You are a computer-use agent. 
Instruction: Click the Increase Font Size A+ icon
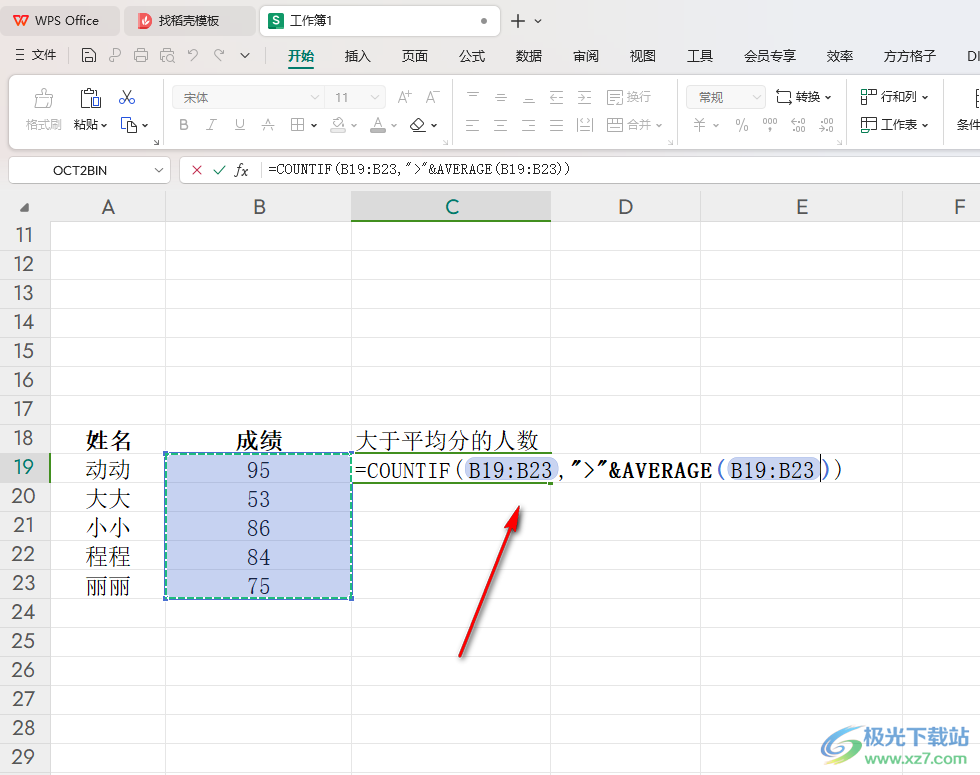[404, 97]
